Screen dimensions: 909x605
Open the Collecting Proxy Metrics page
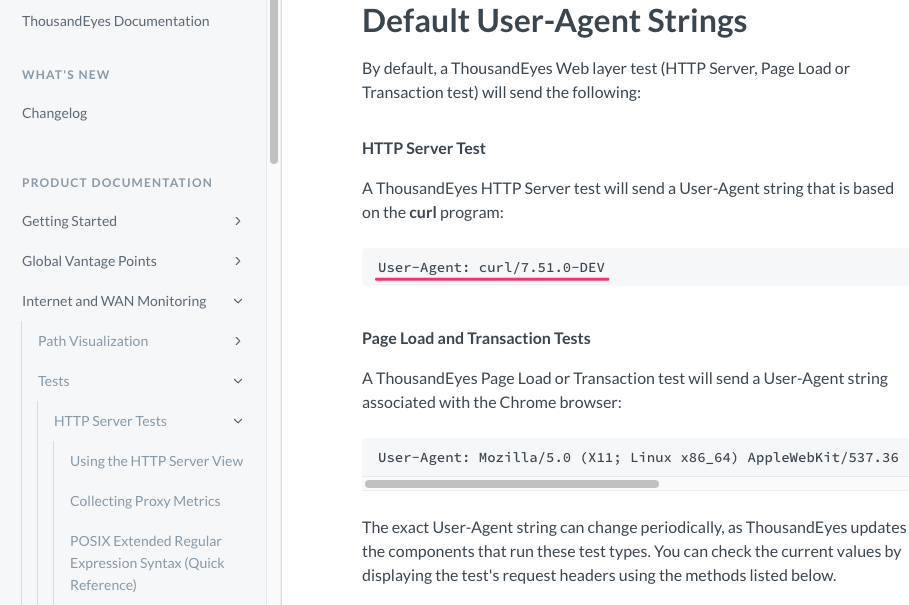tap(145, 501)
